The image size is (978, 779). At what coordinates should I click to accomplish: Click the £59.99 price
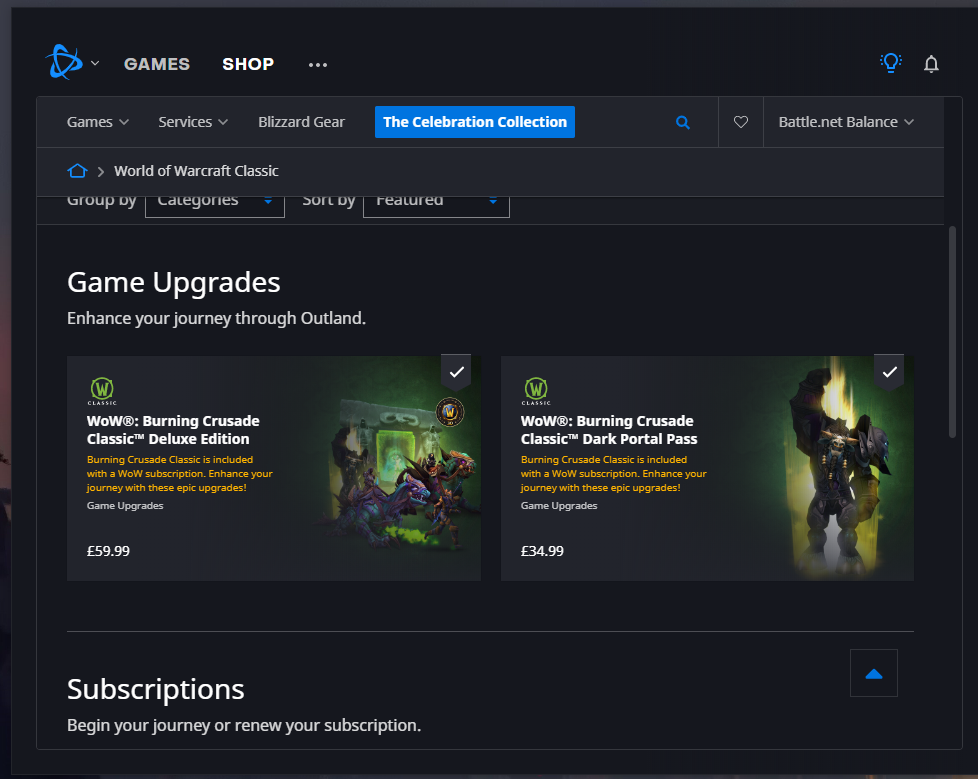[x=109, y=551]
